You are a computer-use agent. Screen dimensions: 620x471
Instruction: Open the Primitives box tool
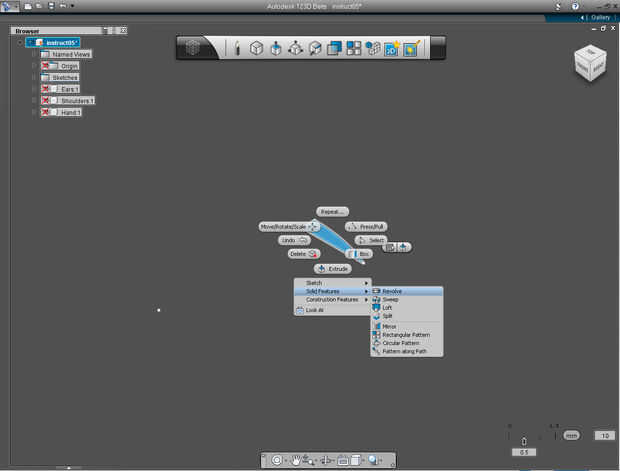257,48
